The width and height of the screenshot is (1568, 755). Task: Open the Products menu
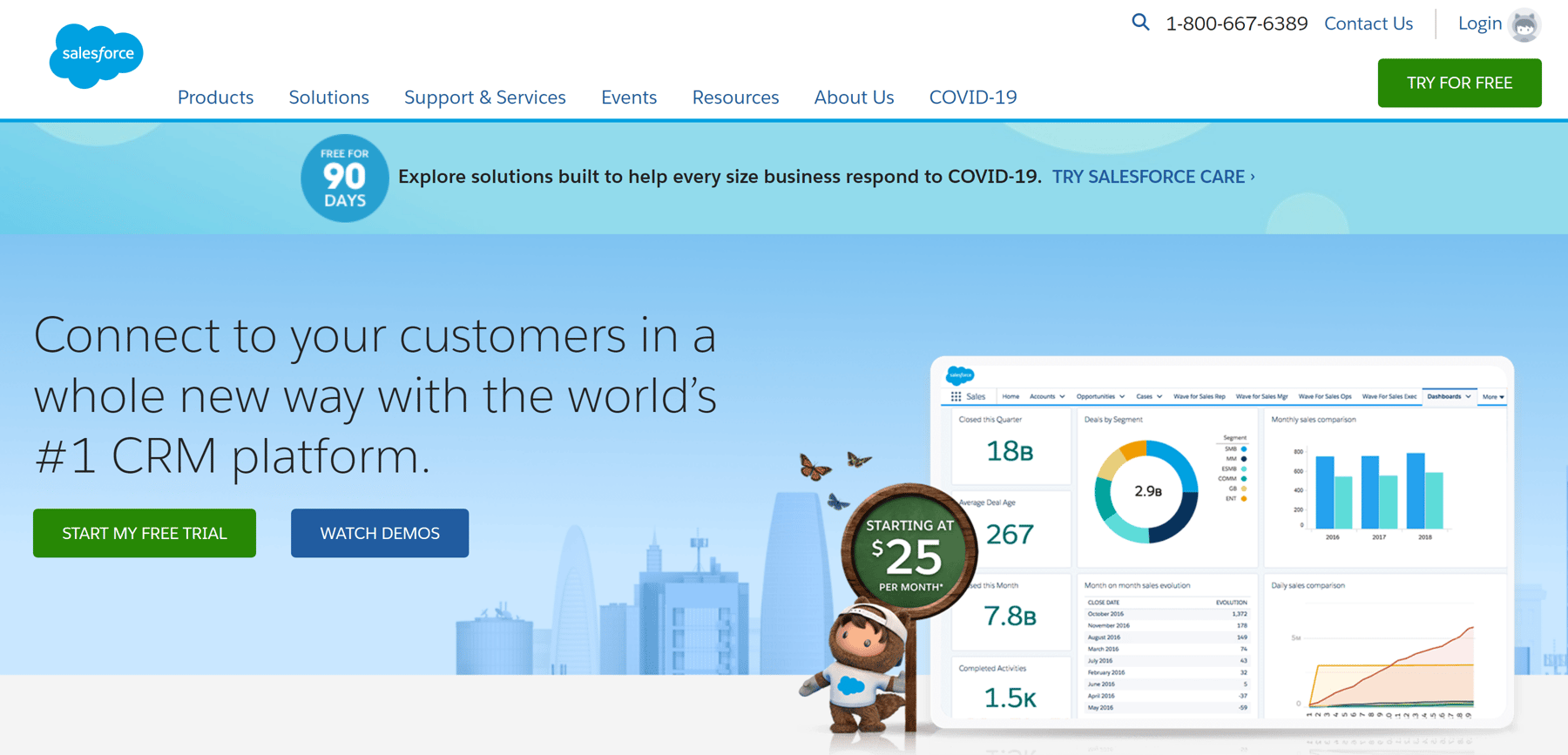[x=215, y=98]
